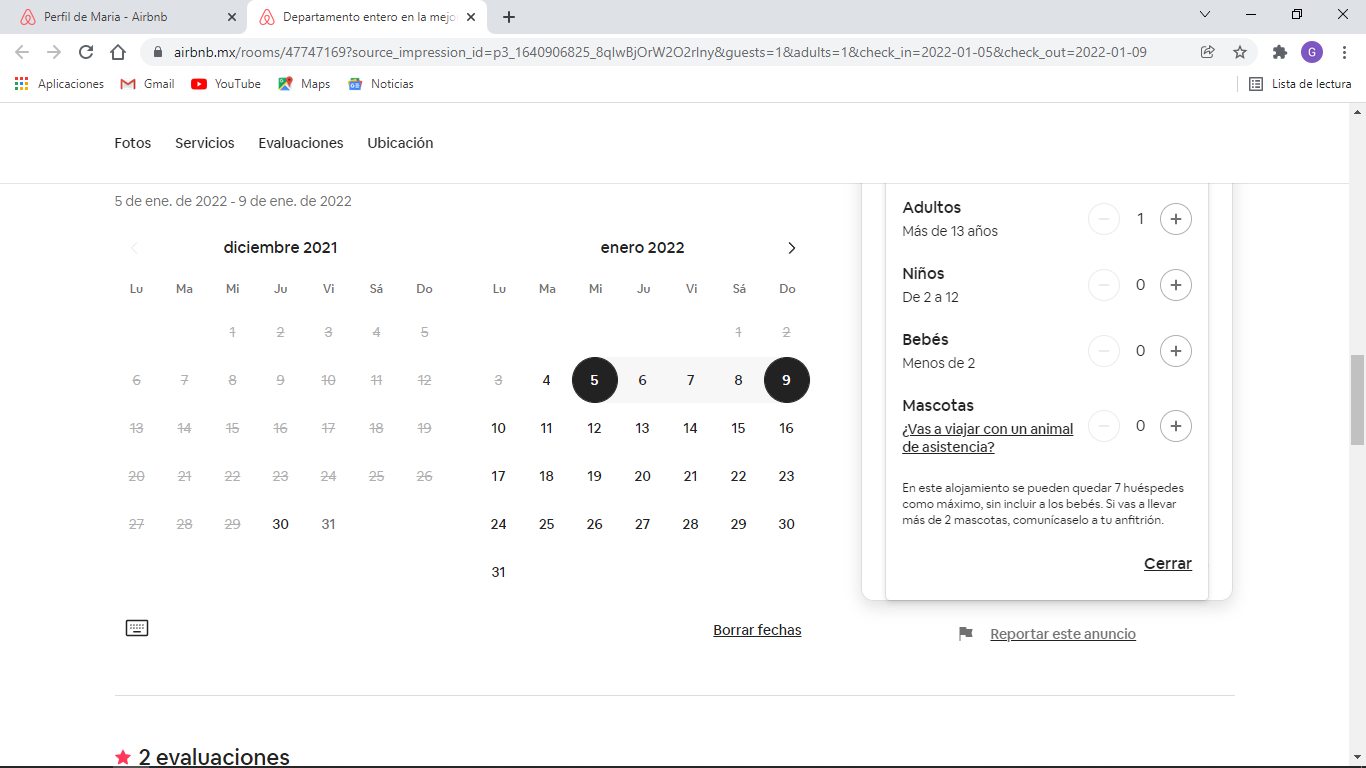Share this page icon in address bar
Viewport: 1366px width, 768px height.
click(x=1208, y=52)
